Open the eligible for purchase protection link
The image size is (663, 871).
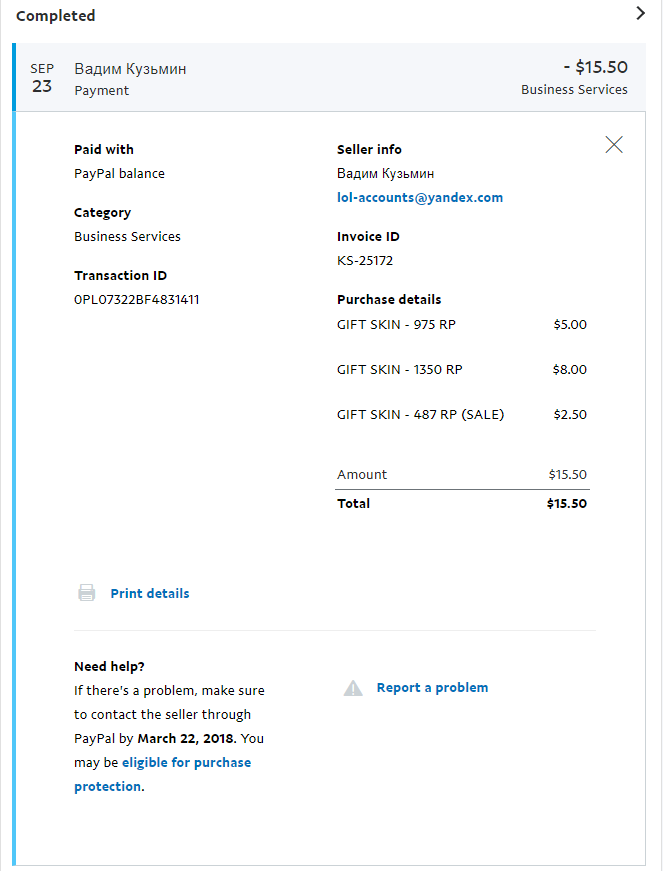pyautogui.click(x=185, y=763)
